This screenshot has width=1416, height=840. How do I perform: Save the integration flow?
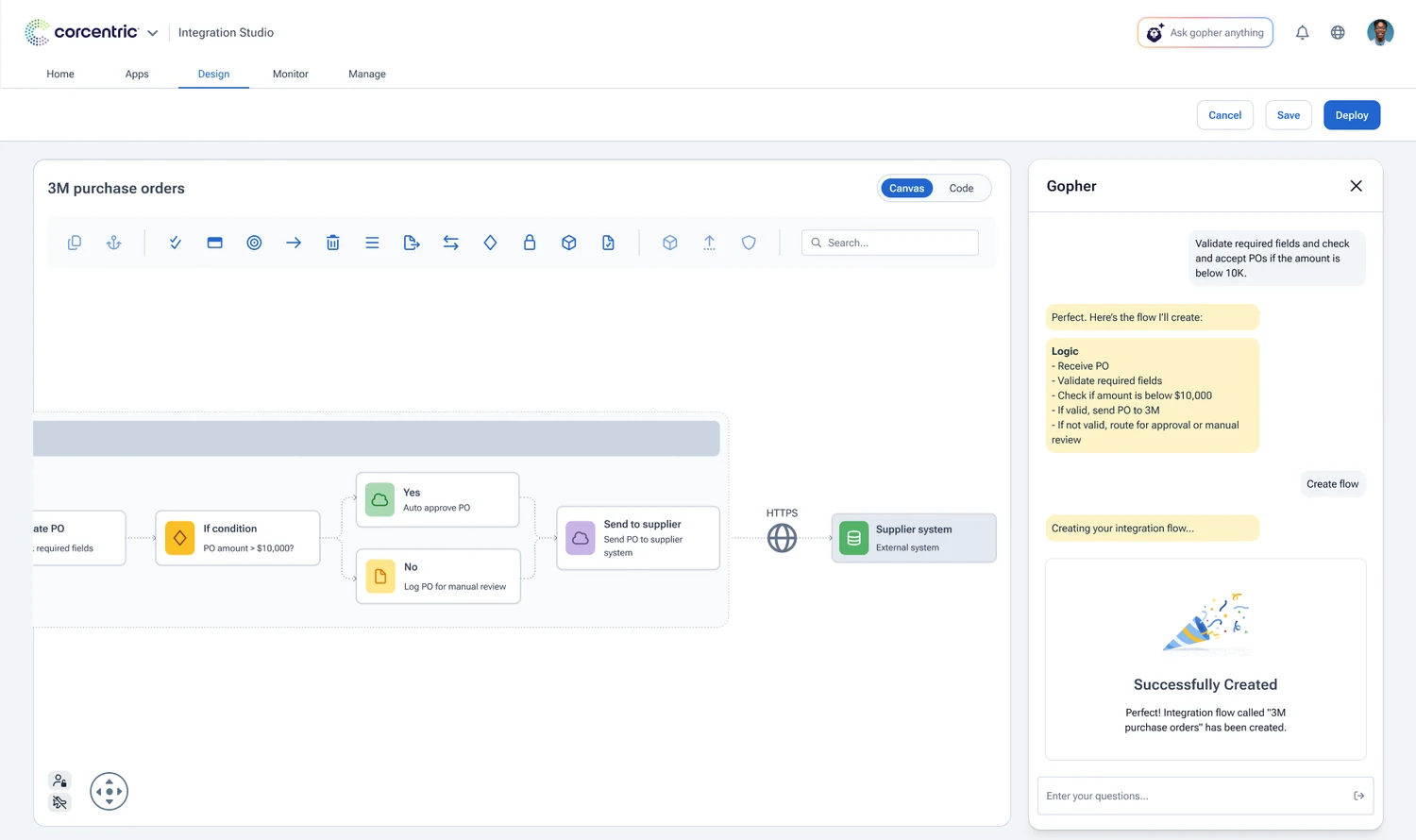coord(1289,115)
